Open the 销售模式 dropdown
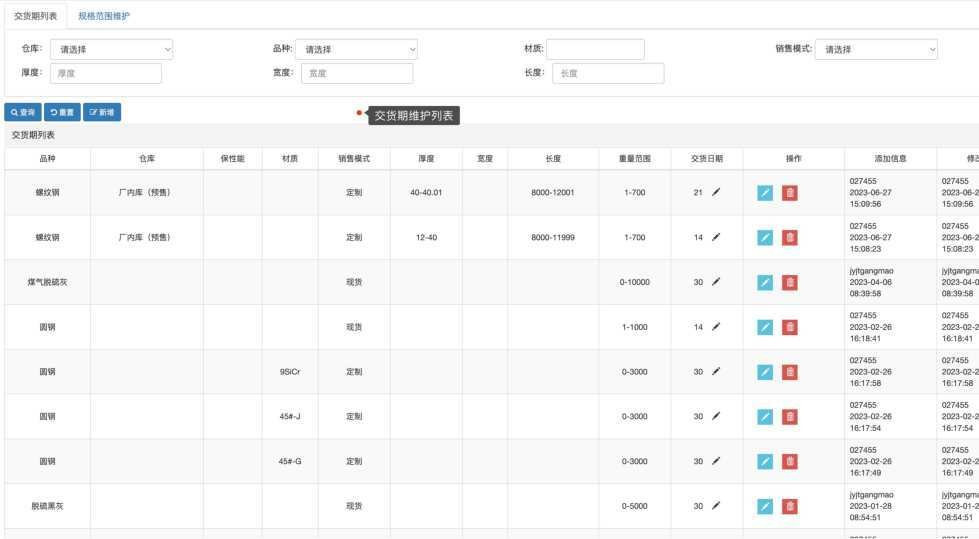This screenshot has height=539, width=979. (x=876, y=49)
